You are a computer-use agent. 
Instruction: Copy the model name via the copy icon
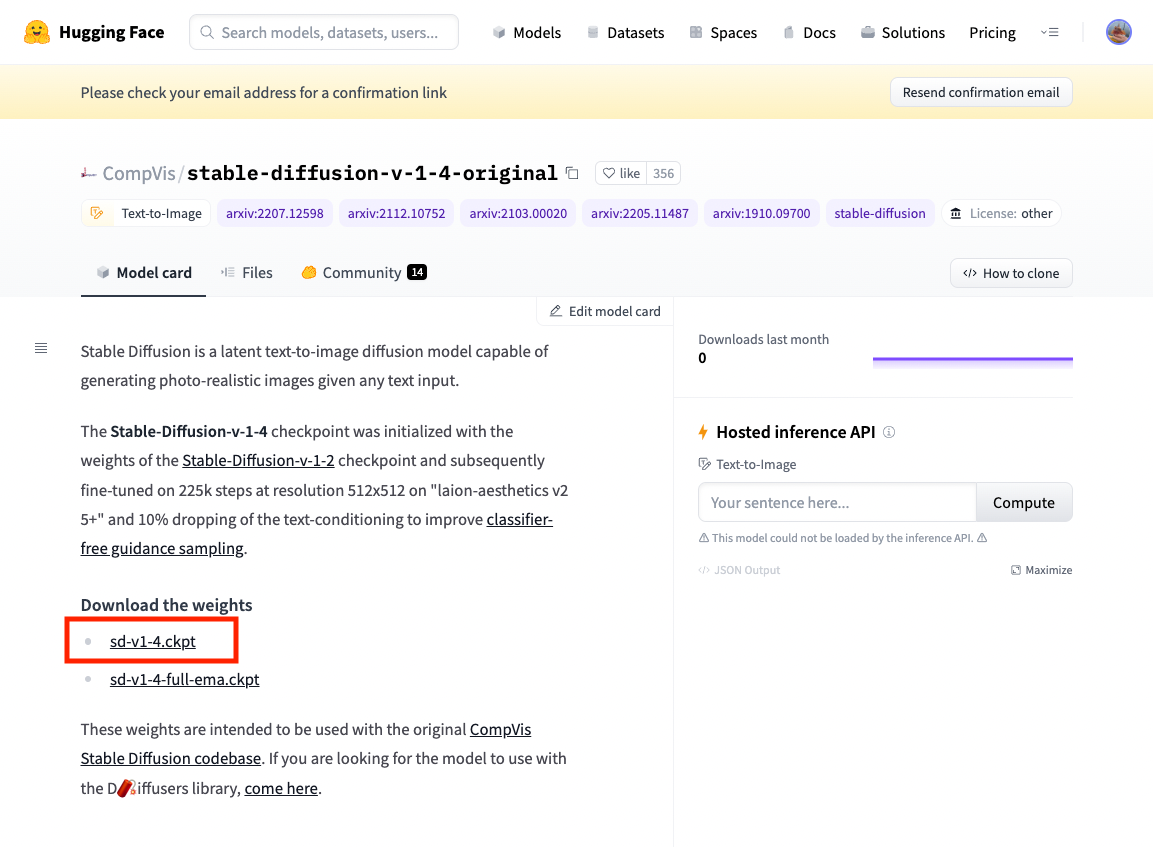[572, 173]
